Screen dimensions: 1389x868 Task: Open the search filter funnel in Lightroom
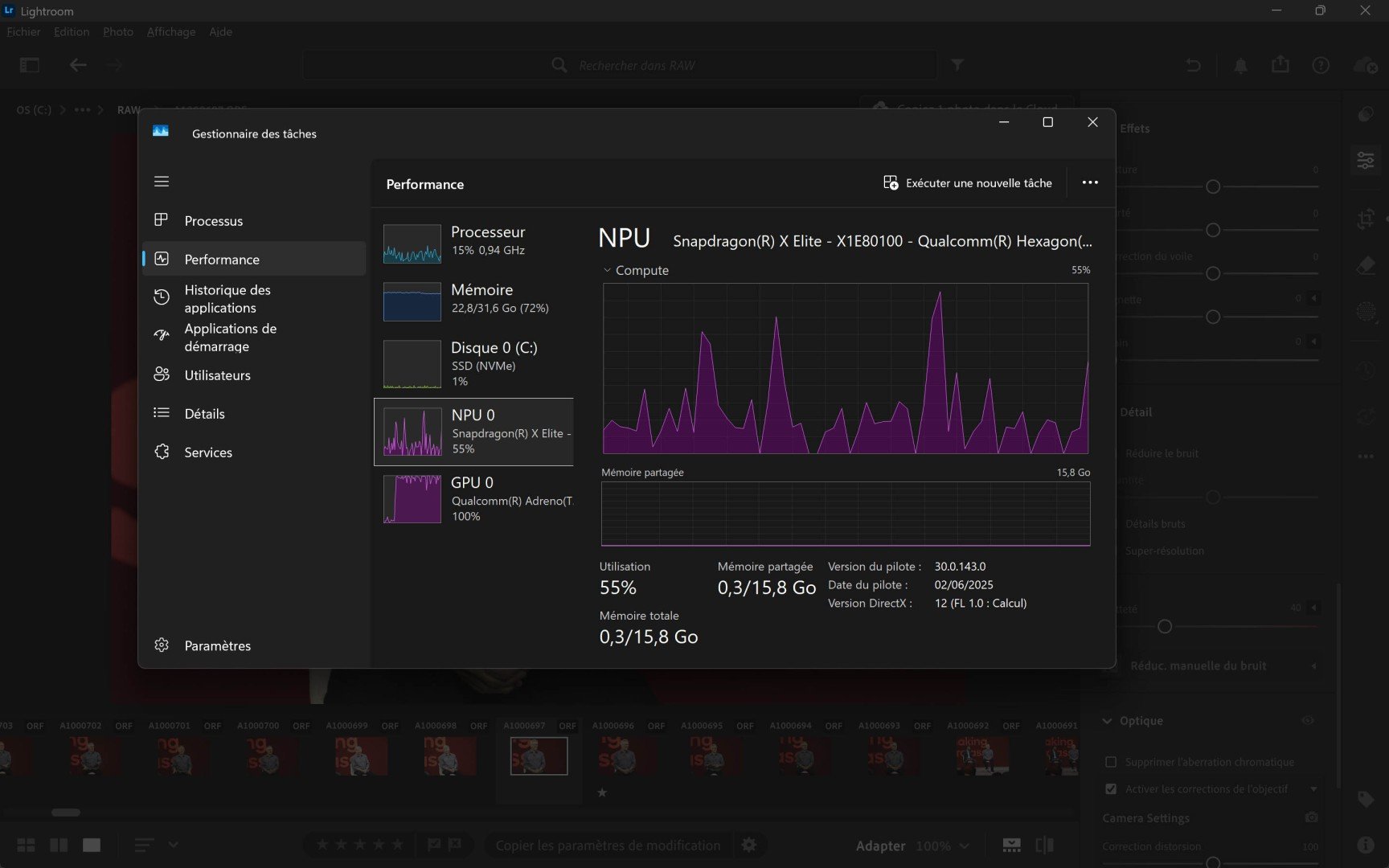coord(957,65)
